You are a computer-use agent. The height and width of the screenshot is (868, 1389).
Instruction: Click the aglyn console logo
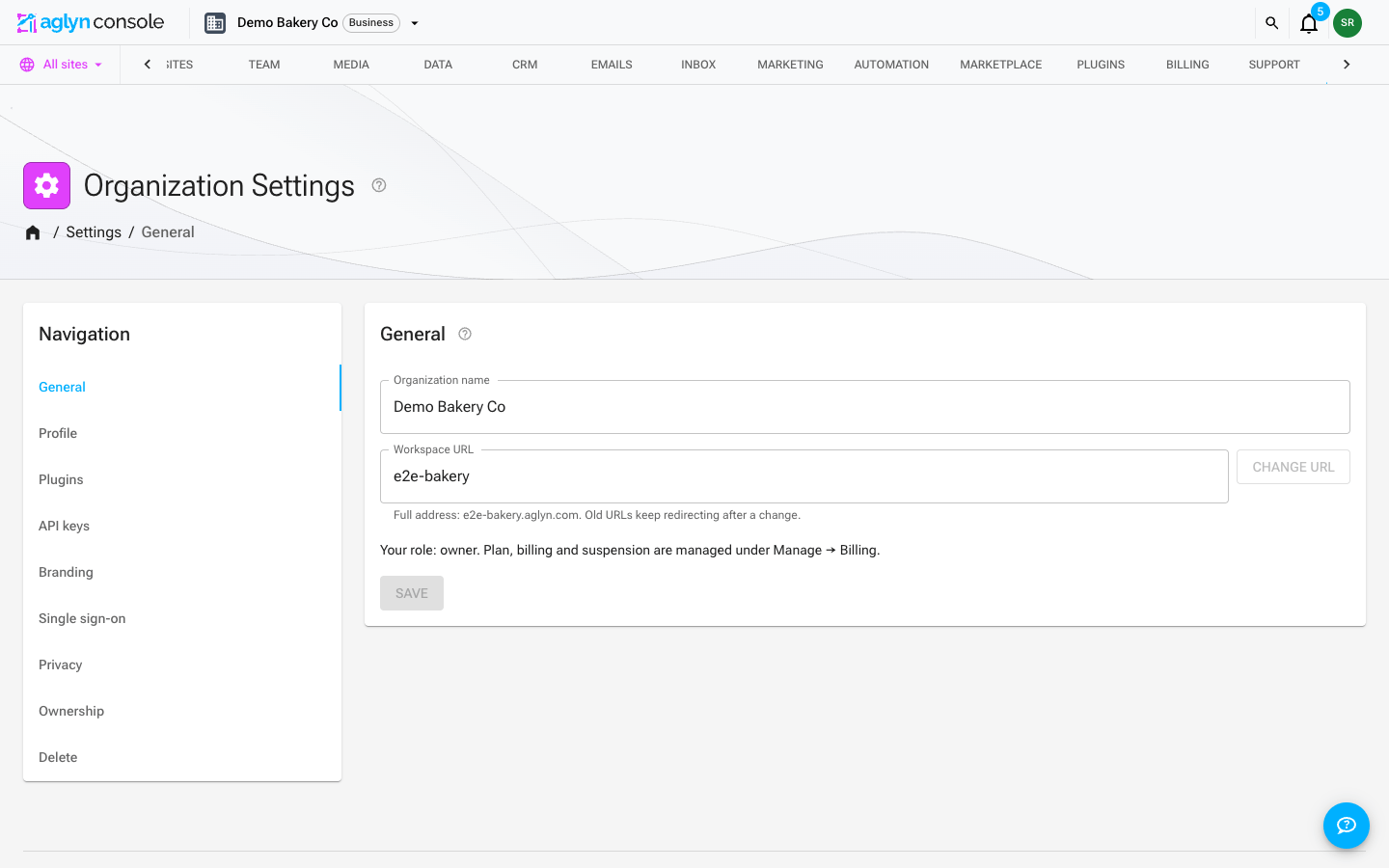tap(91, 22)
